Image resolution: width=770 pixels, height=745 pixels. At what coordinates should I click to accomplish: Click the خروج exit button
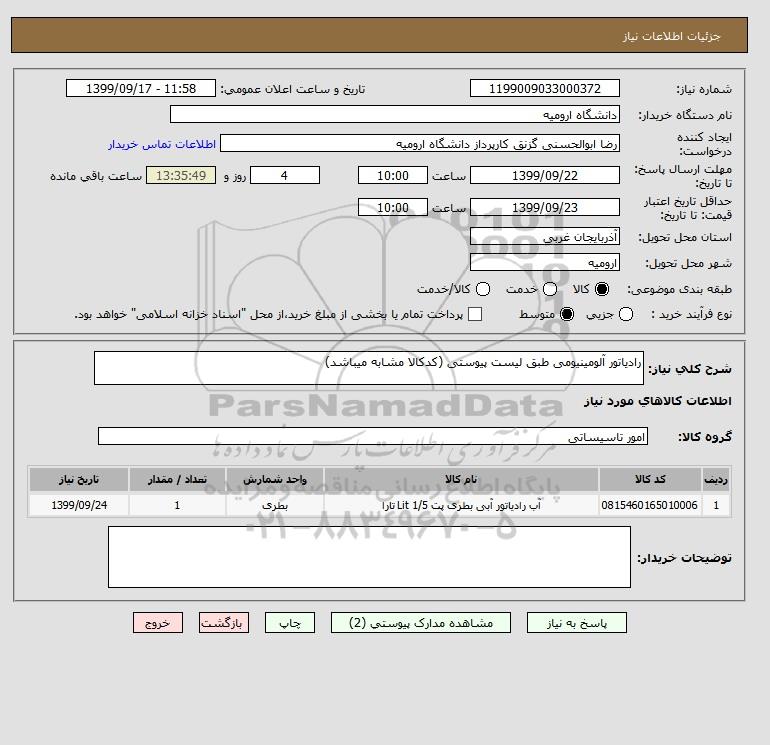coord(158,623)
